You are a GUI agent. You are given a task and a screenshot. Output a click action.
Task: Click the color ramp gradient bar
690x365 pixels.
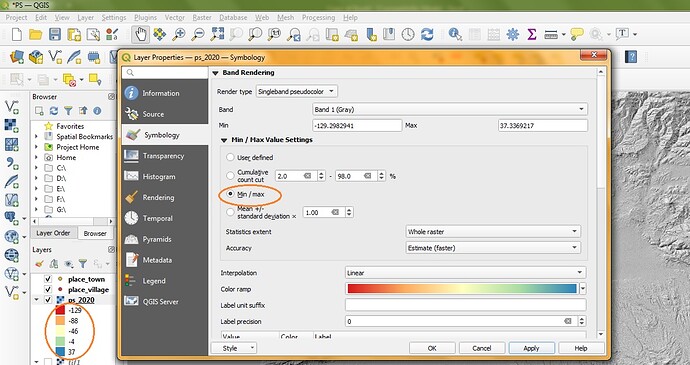[462, 289]
